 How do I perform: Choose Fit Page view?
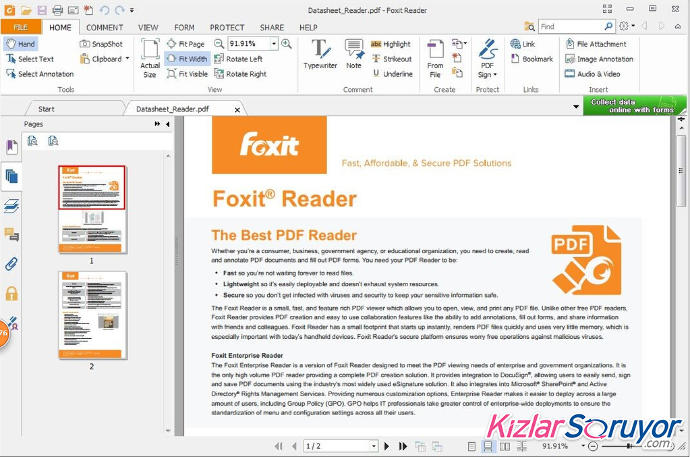point(186,44)
